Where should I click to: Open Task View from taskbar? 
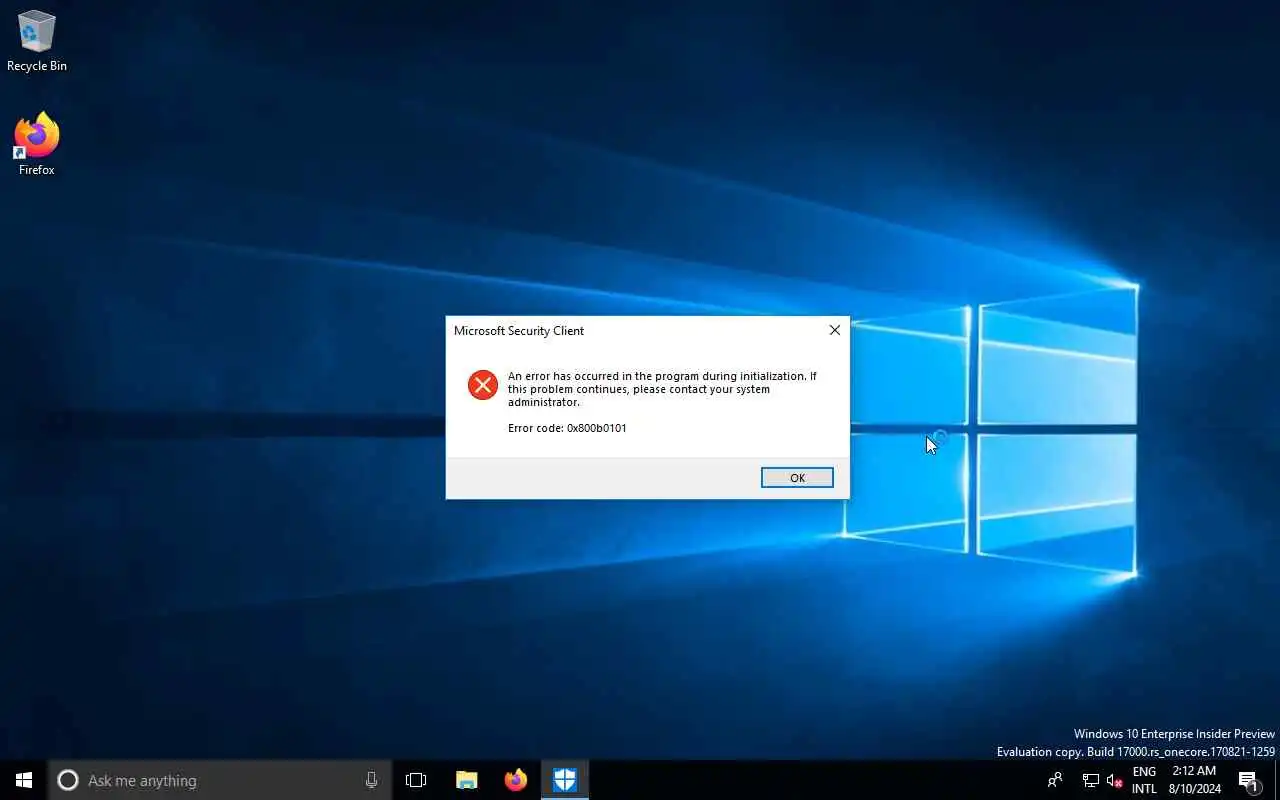[416, 780]
